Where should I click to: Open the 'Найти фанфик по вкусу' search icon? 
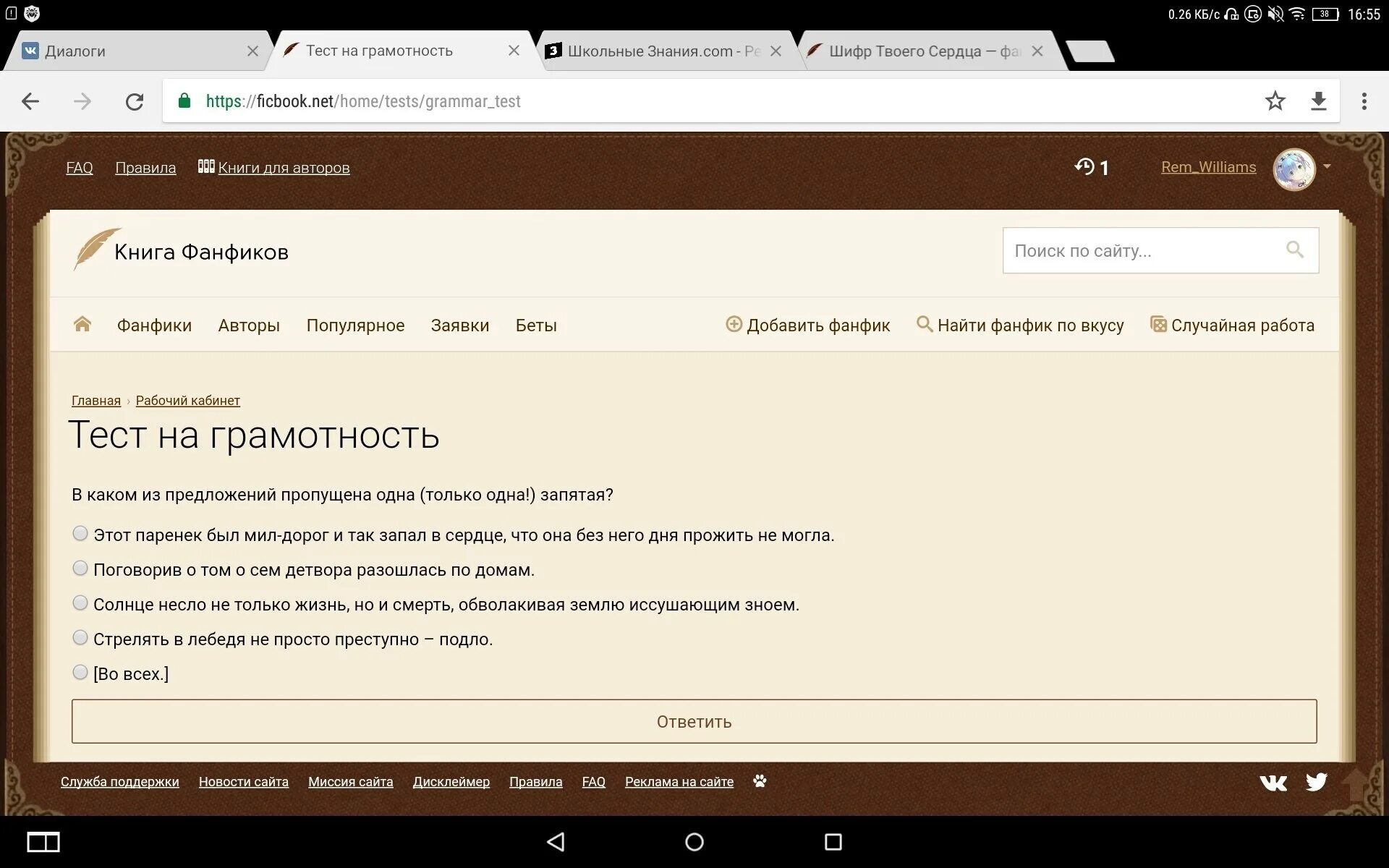pos(924,325)
